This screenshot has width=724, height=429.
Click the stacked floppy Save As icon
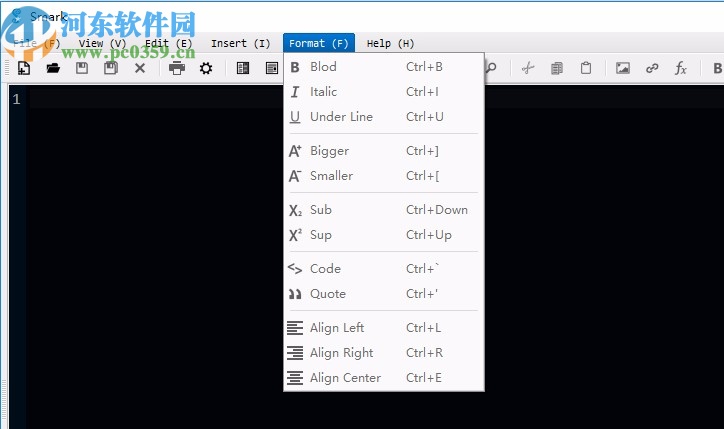pyautogui.click(x=111, y=68)
